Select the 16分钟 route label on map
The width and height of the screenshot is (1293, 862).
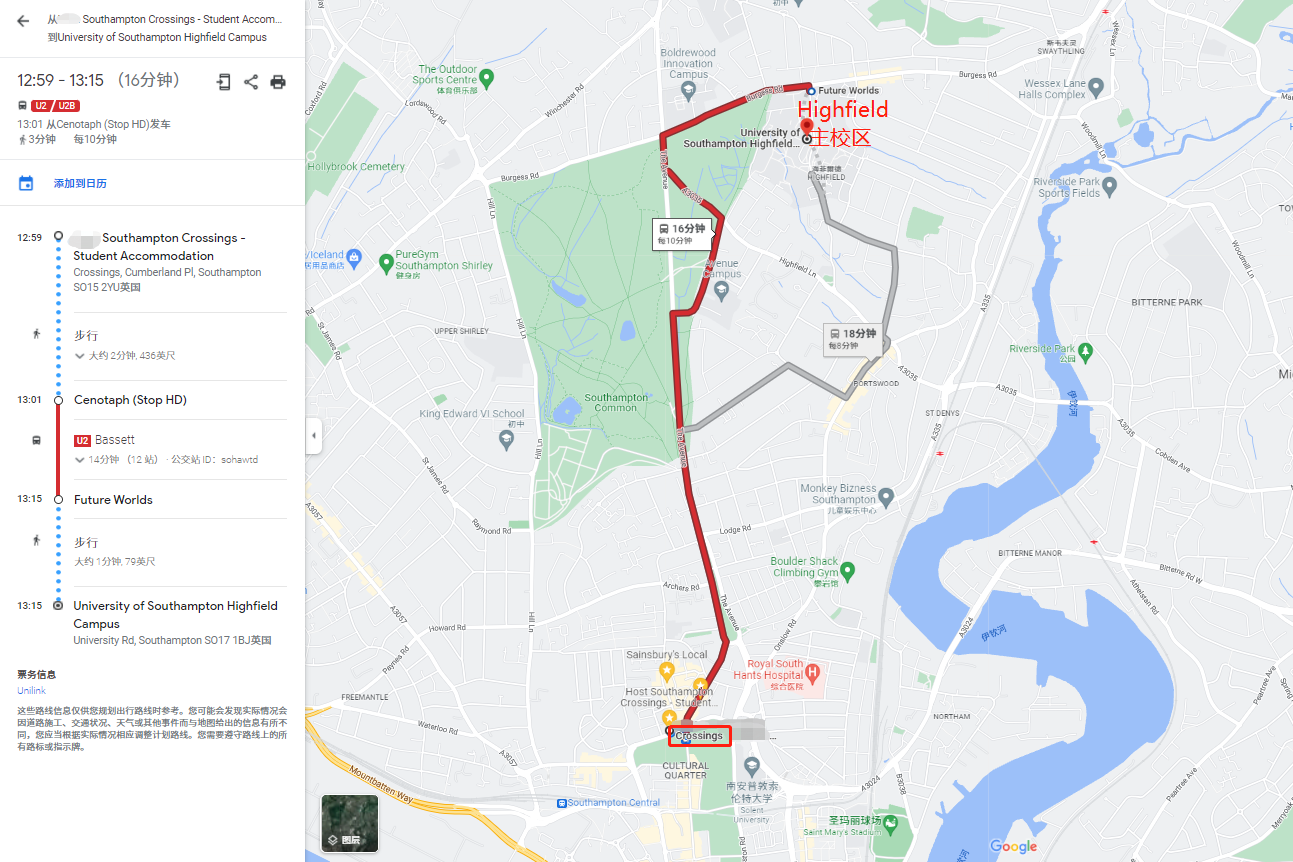[681, 233]
